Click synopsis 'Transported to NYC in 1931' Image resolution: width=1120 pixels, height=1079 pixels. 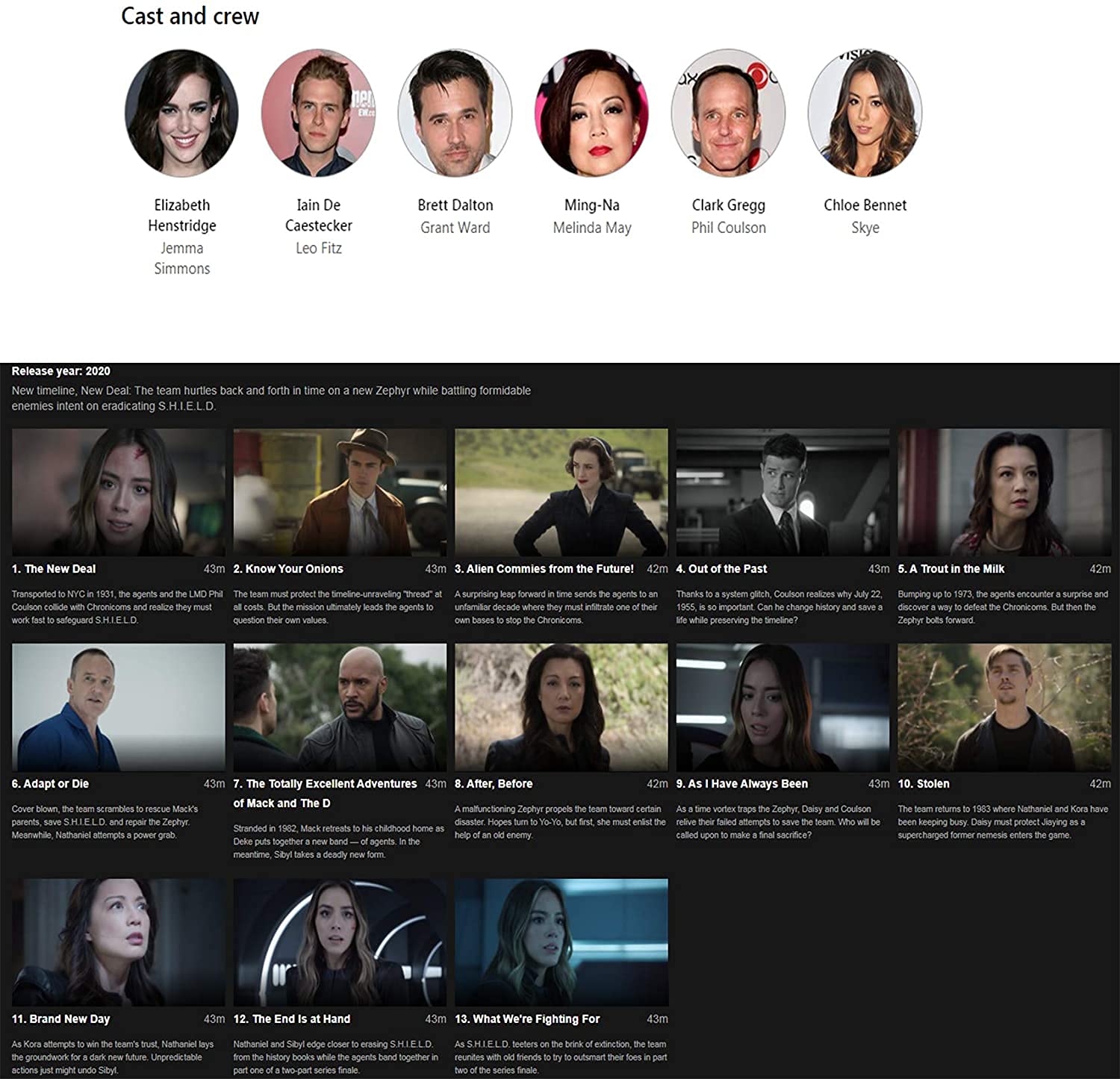pyautogui.click(x=117, y=607)
